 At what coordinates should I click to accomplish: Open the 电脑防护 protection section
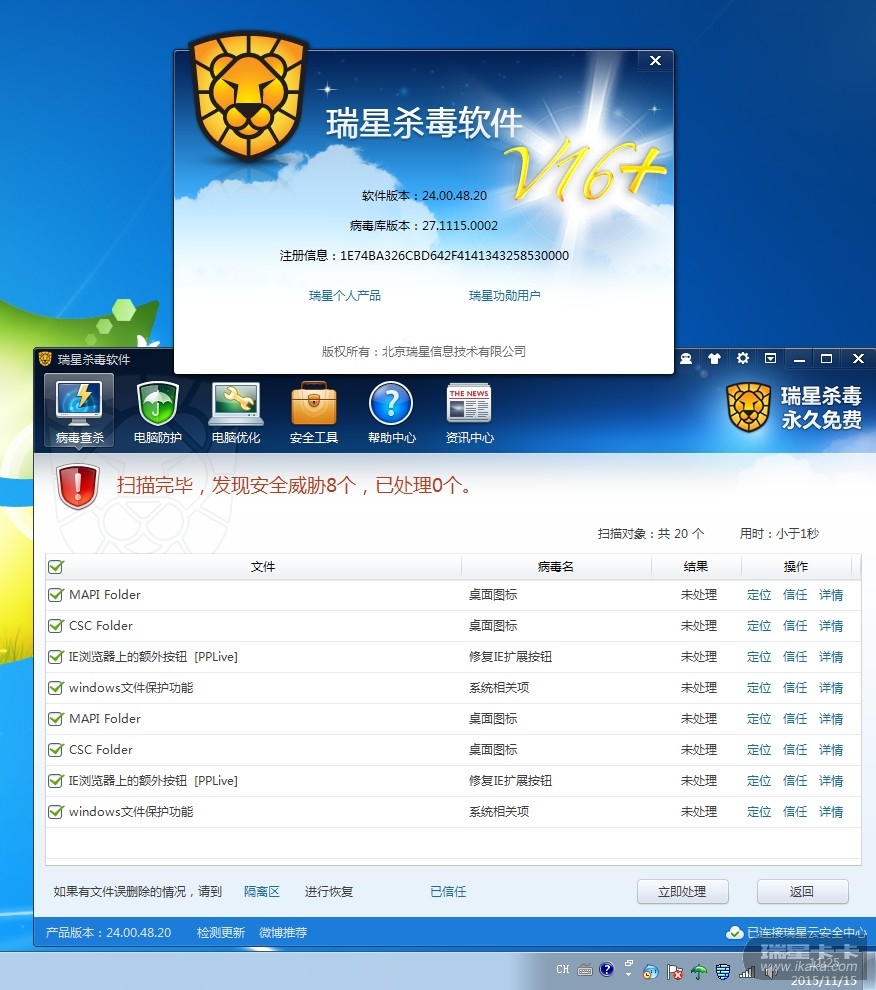click(157, 410)
